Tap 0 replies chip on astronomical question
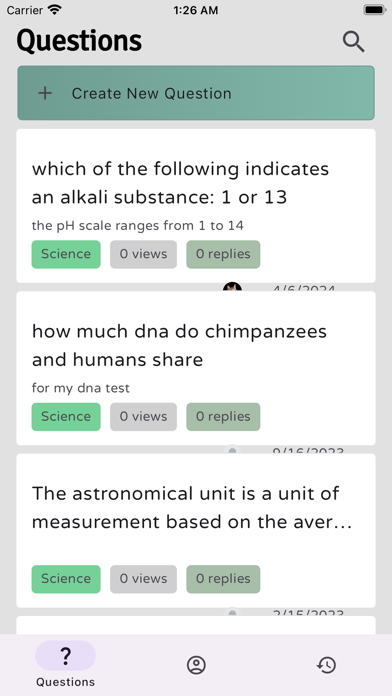 click(223, 579)
